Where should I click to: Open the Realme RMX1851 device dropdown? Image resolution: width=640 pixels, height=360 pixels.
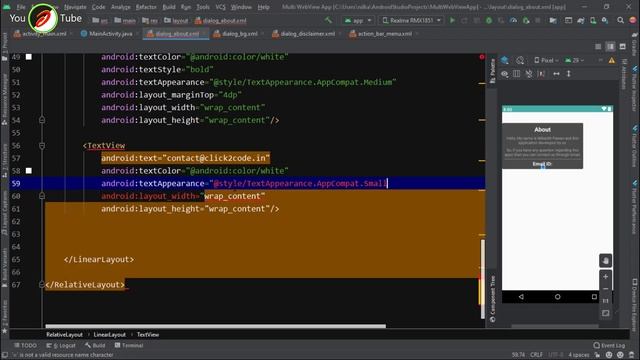pyautogui.click(x=411, y=20)
